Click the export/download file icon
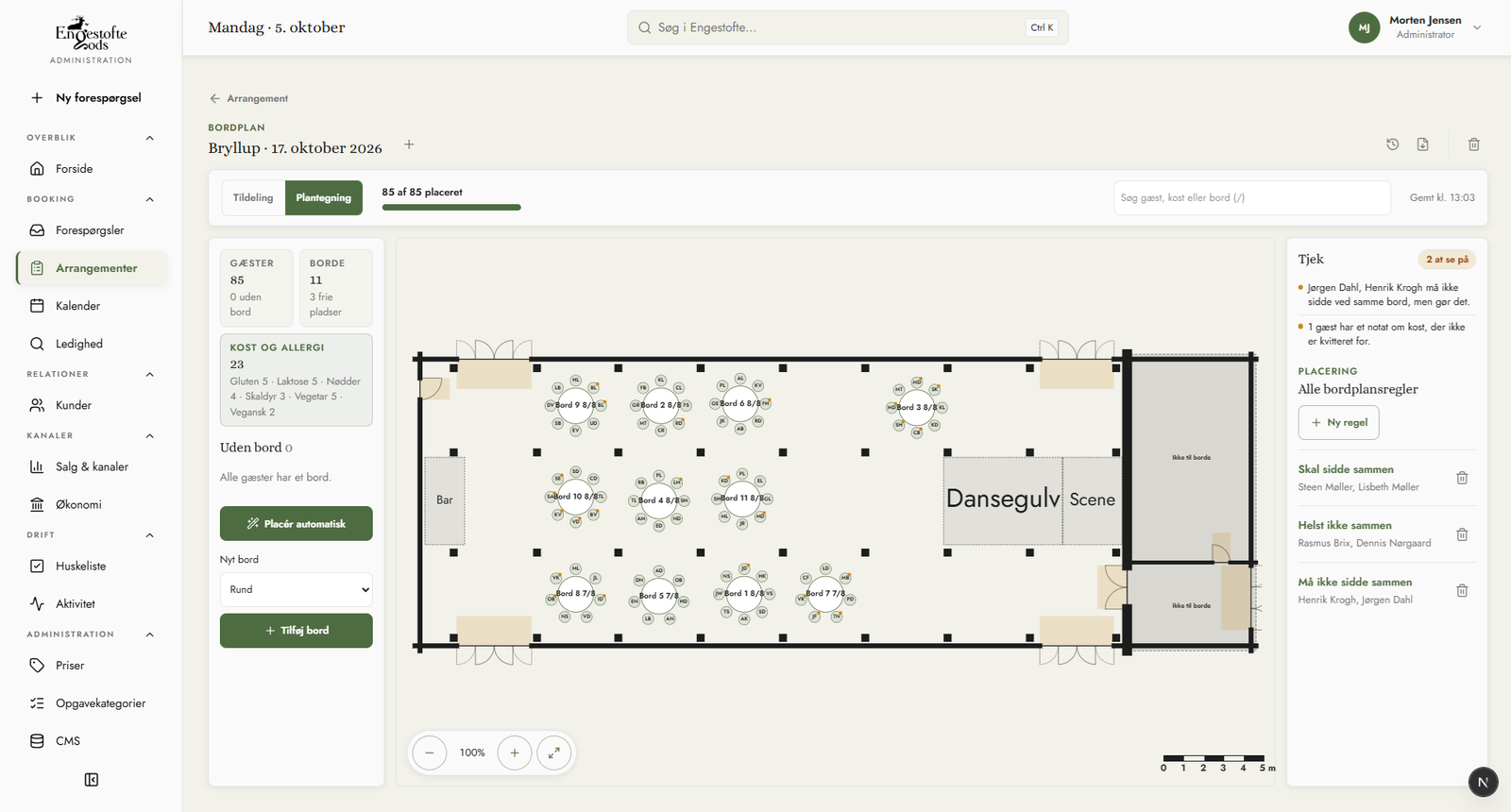 [1423, 144]
